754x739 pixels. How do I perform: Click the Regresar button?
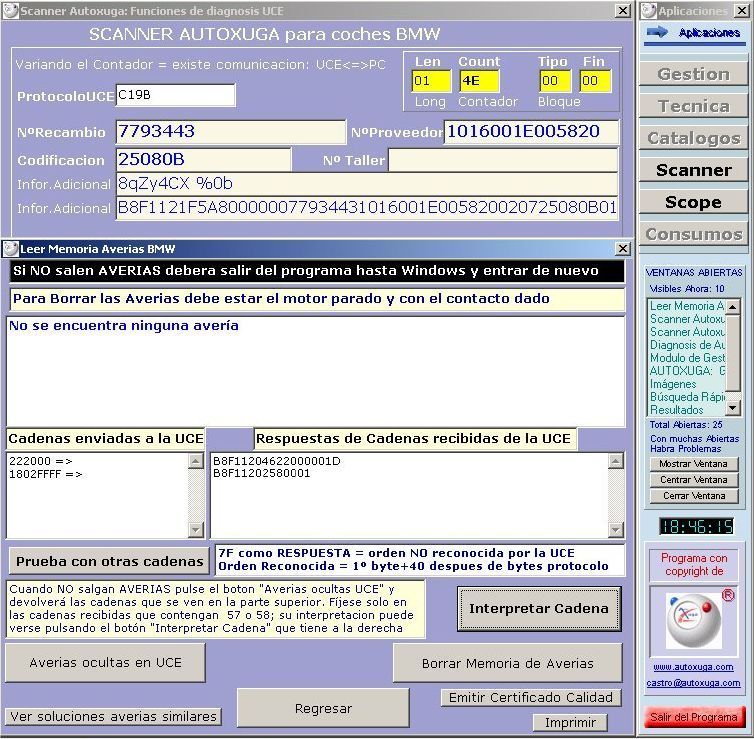[x=323, y=708]
